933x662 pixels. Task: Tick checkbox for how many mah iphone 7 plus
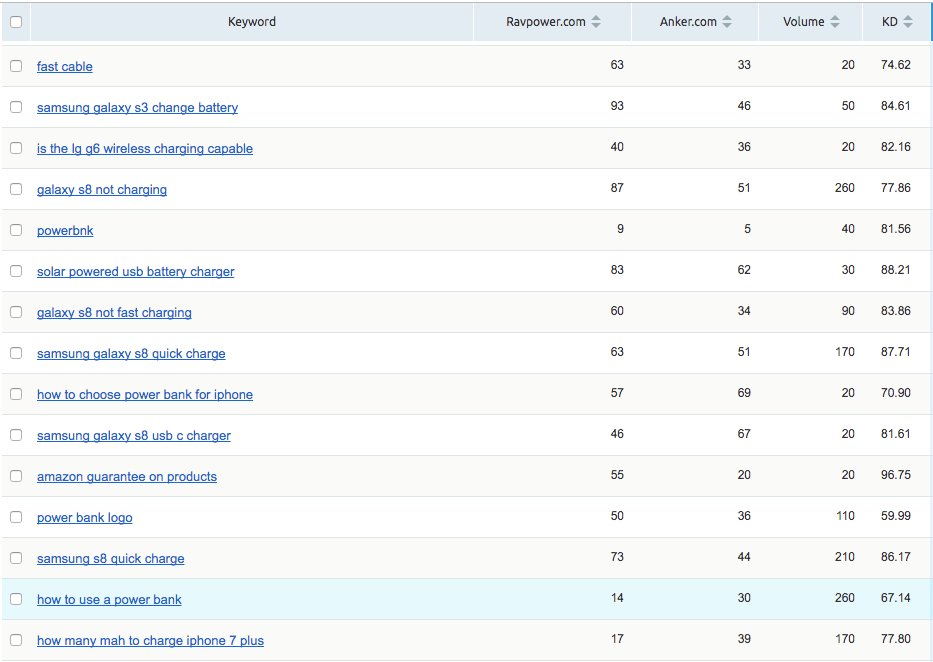point(16,641)
